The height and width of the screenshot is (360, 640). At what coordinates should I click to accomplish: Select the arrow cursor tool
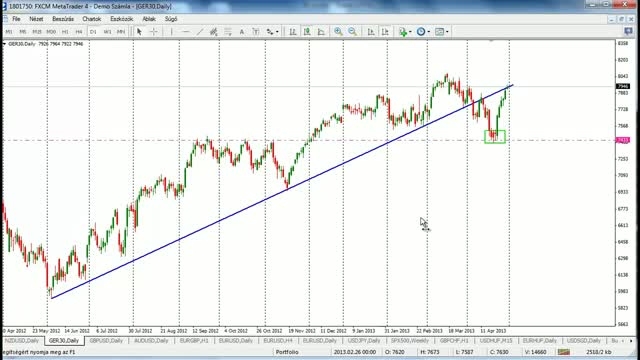point(139,31)
